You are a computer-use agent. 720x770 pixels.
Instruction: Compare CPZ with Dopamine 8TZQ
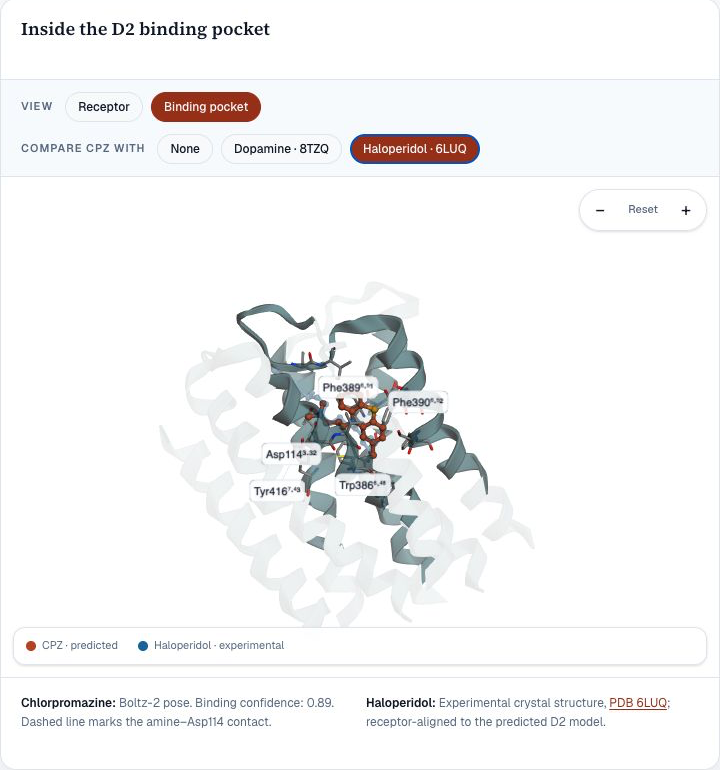point(281,149)
